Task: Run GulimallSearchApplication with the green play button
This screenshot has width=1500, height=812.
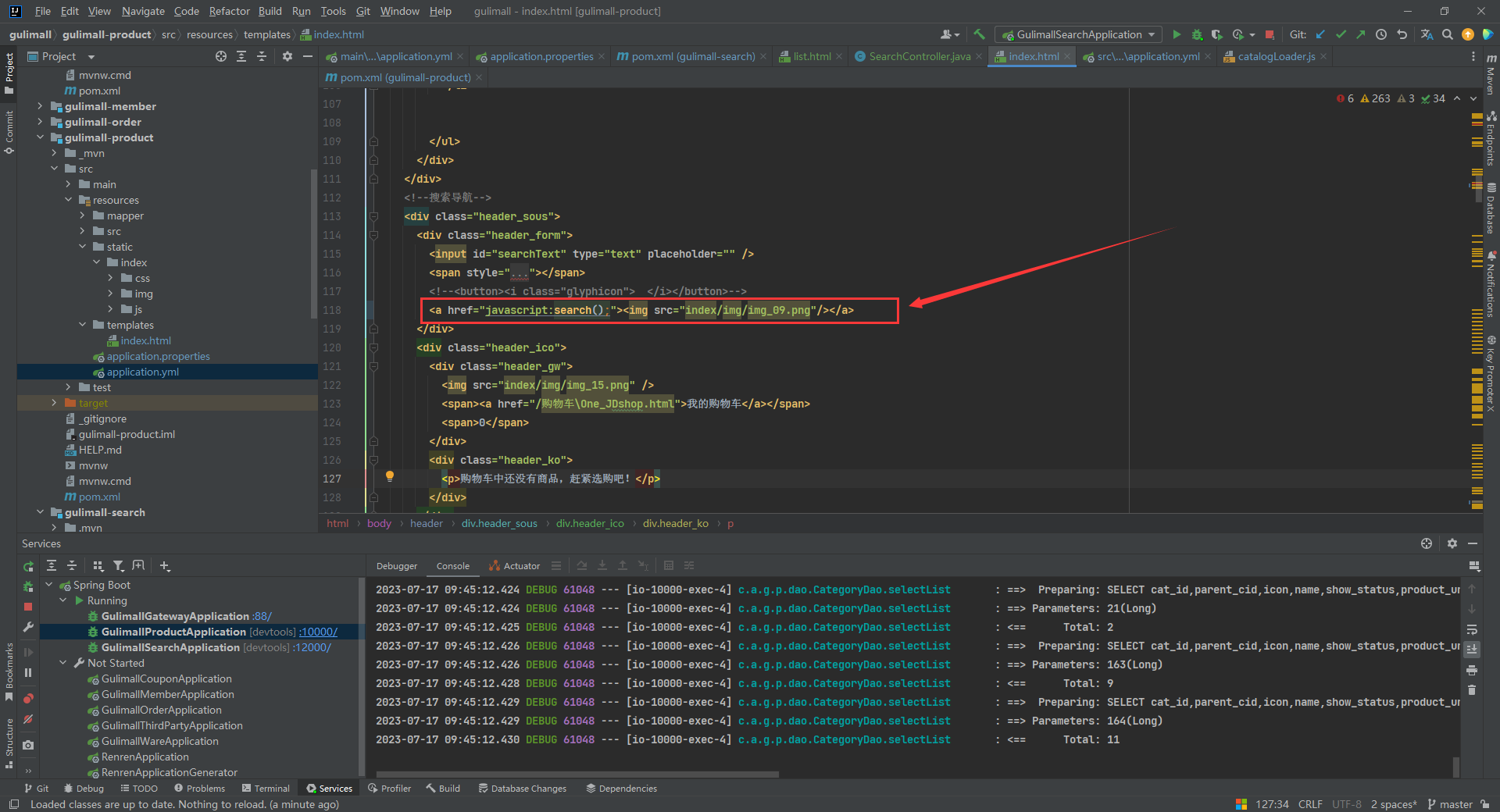Action: [1177, 34]
